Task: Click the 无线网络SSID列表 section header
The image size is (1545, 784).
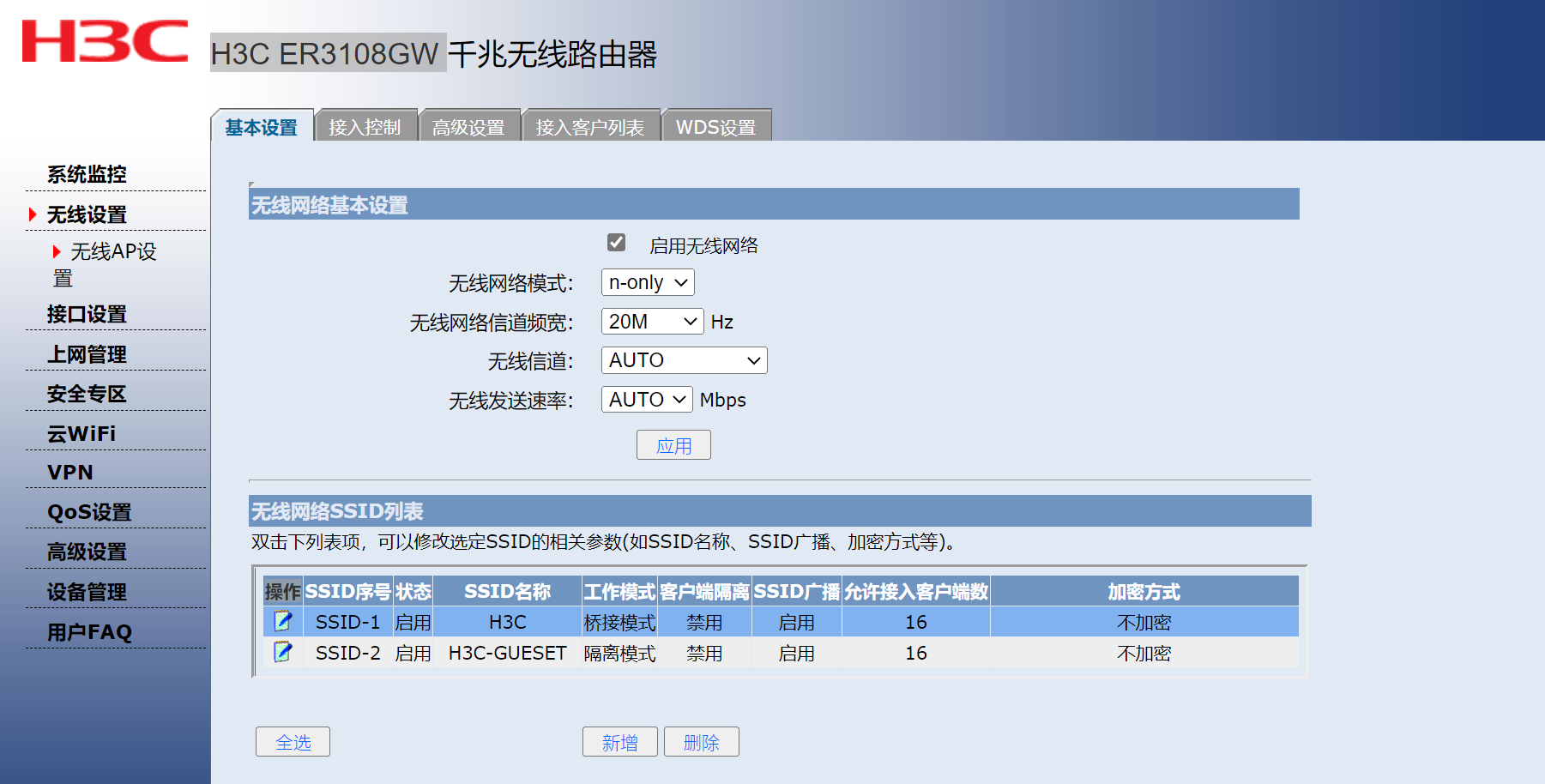Action: 780,511
